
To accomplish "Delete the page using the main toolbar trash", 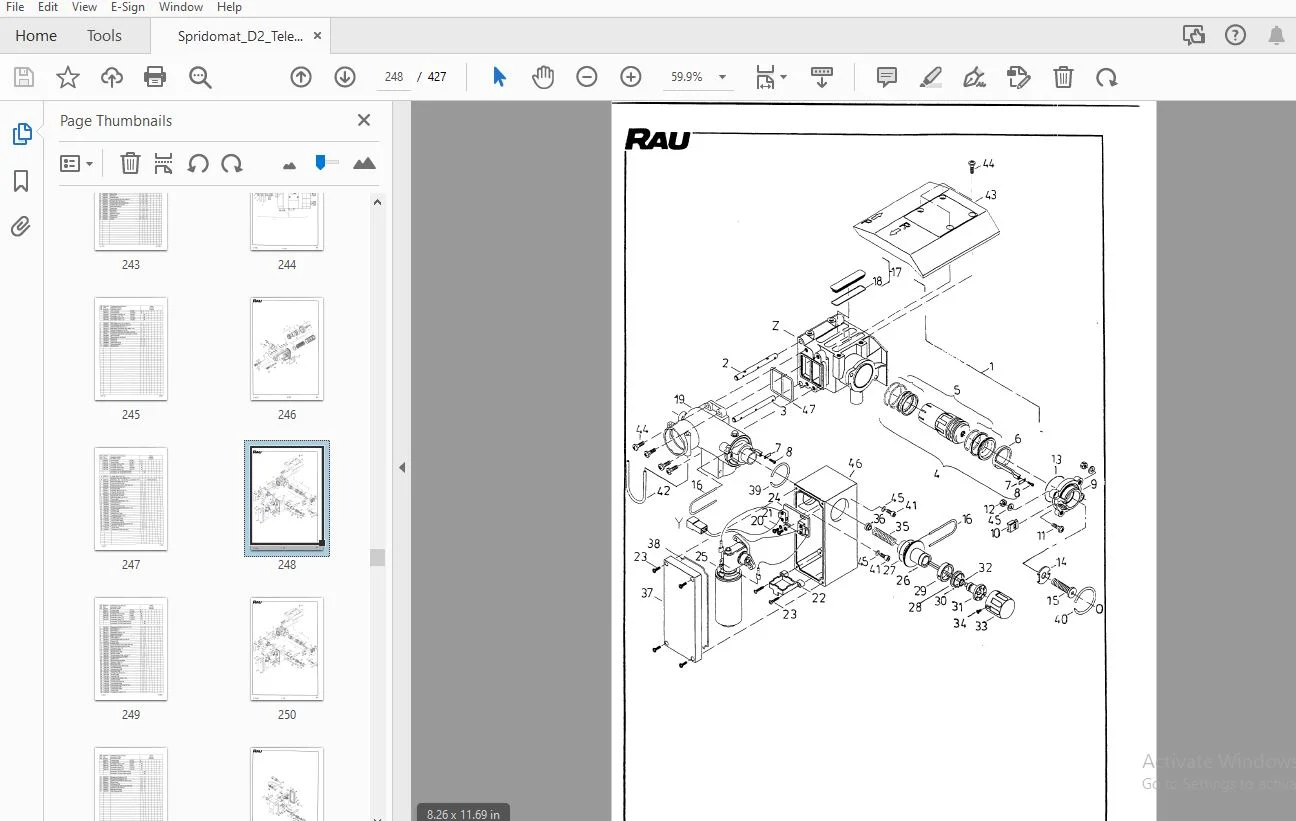I will coord(1063,77).
